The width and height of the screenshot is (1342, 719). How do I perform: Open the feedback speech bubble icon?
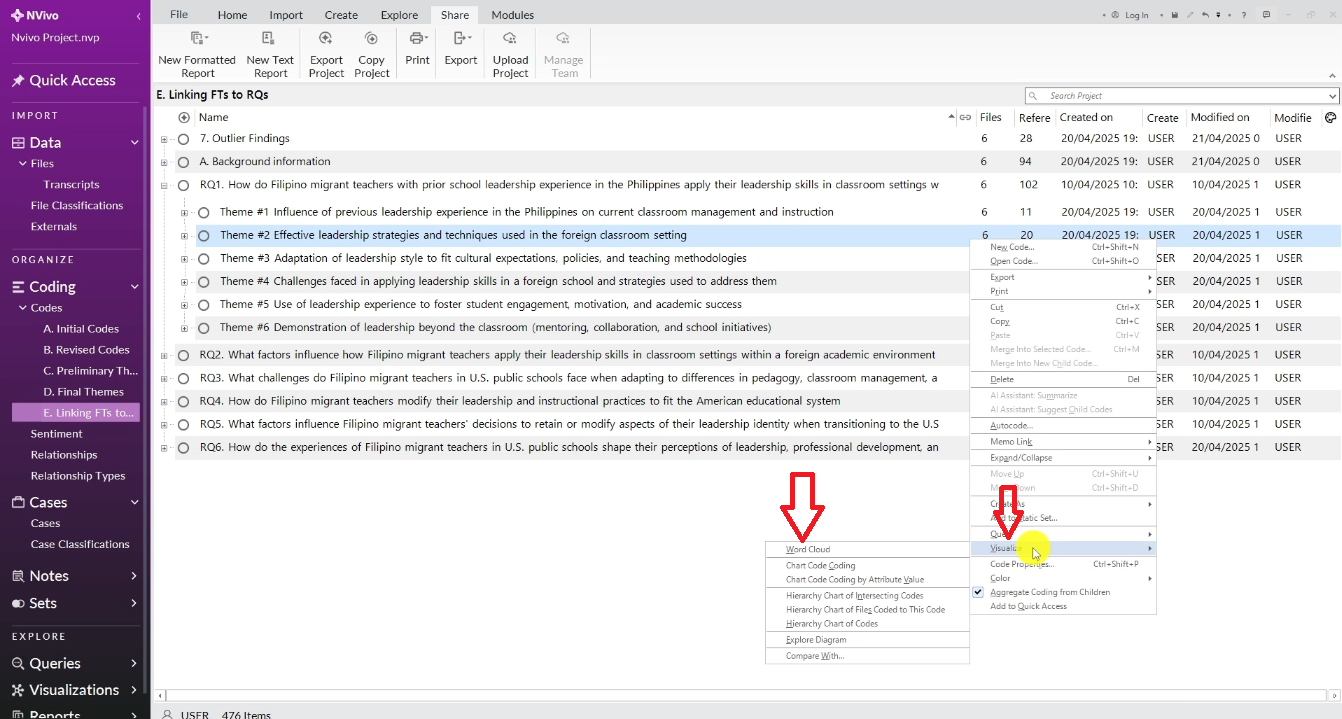(x=1266, y=15)
